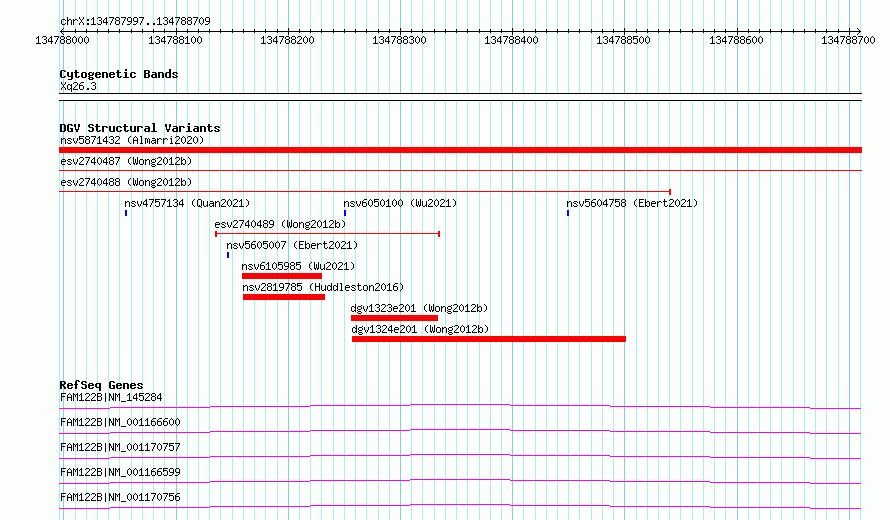Click the nsv4757134 (Quan2021) label
The height and width of the screenshot is (520, 890).
(x=187, y=203)
